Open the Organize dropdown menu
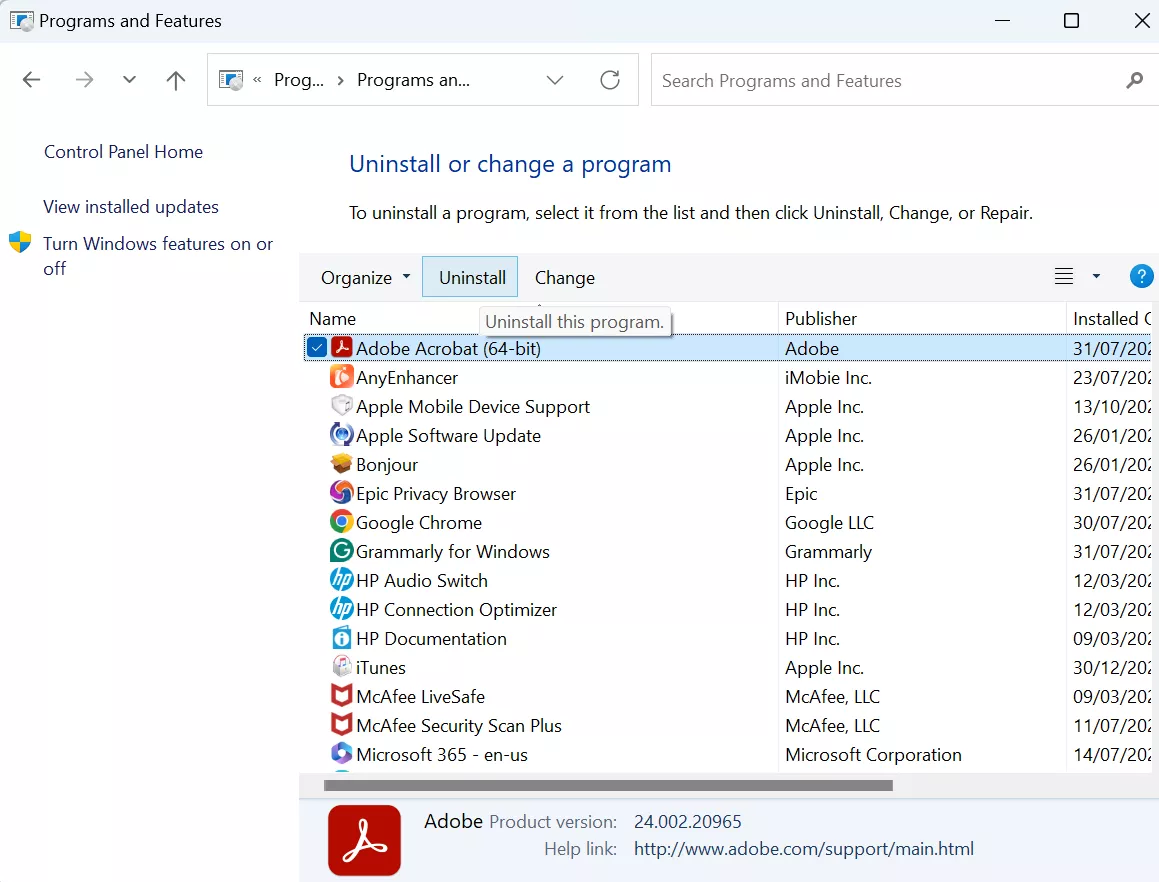The height and width of the screenshot is (882, 1159). tap(364, 277)
